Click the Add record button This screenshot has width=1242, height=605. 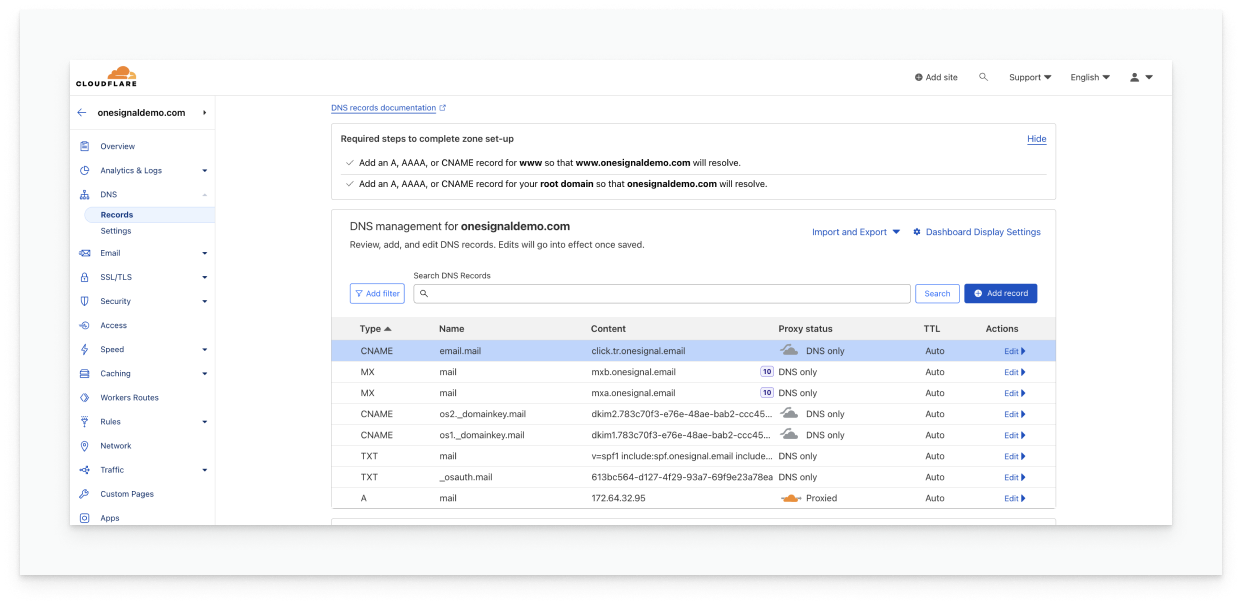tap(1000, 293)
